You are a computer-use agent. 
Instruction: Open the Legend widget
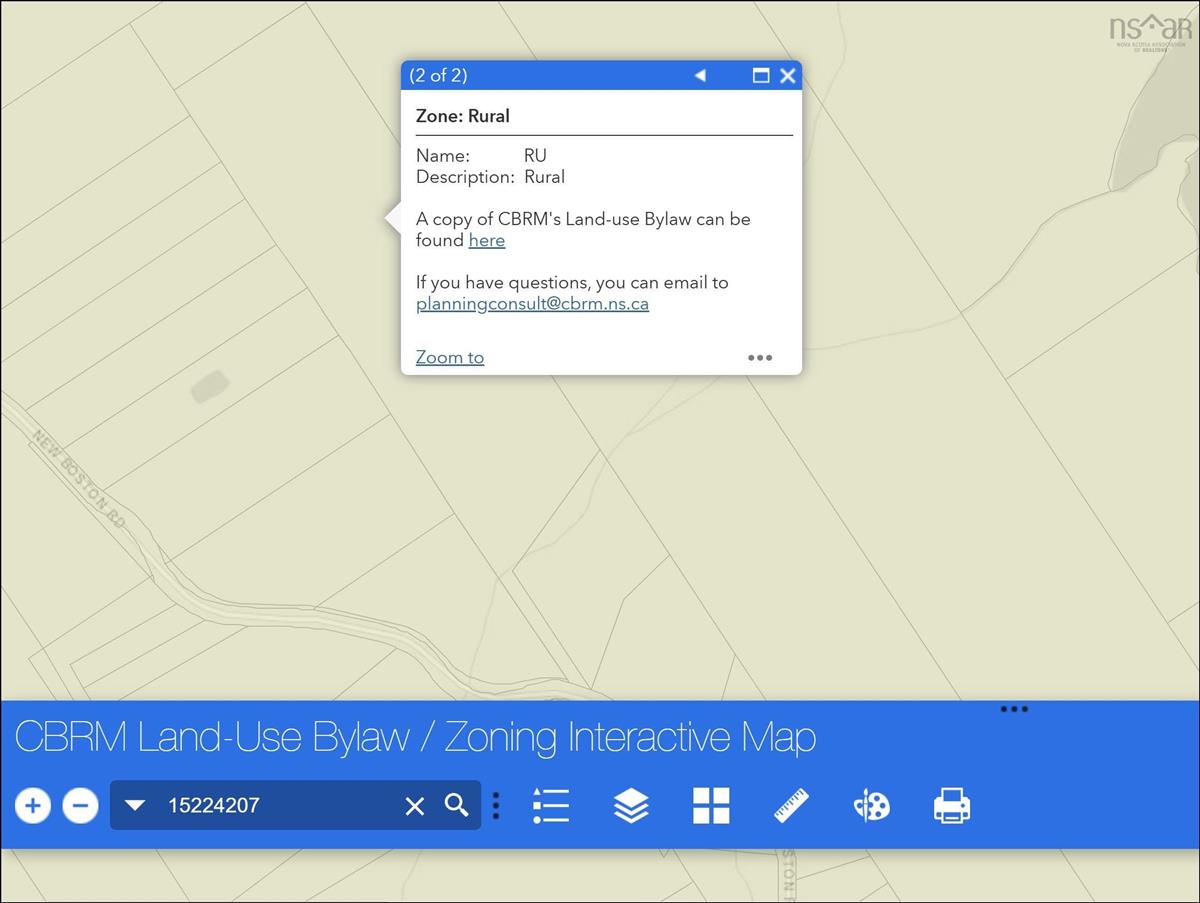(x=551, y=805)
